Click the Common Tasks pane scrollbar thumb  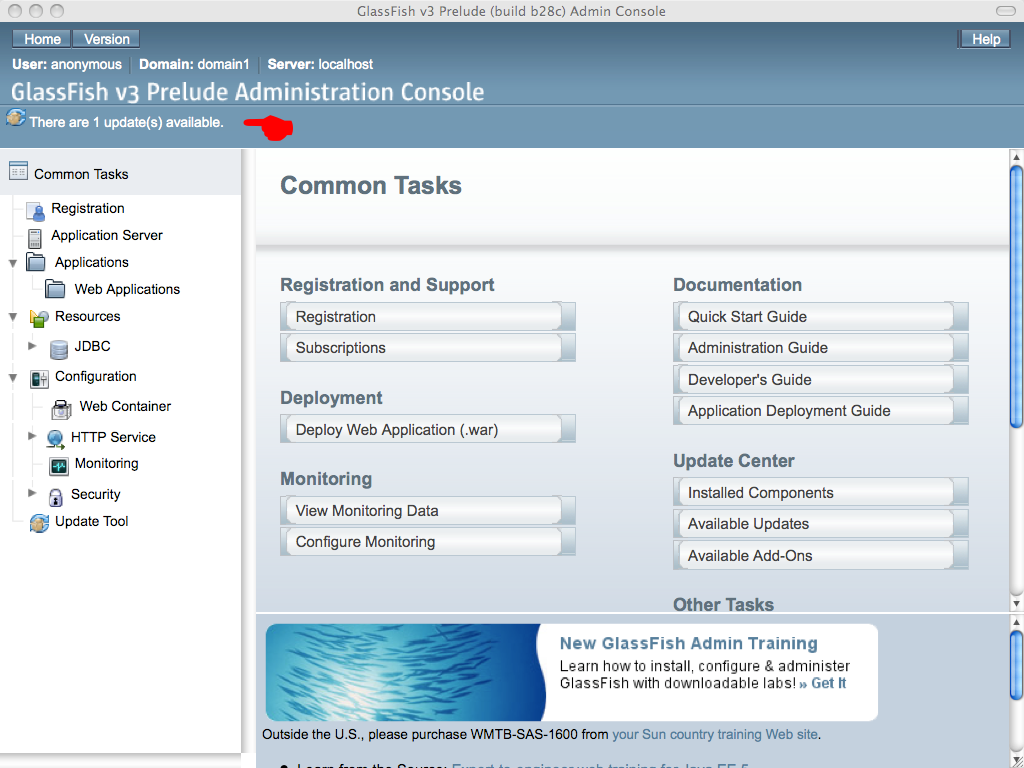(x=1016, y=297)
